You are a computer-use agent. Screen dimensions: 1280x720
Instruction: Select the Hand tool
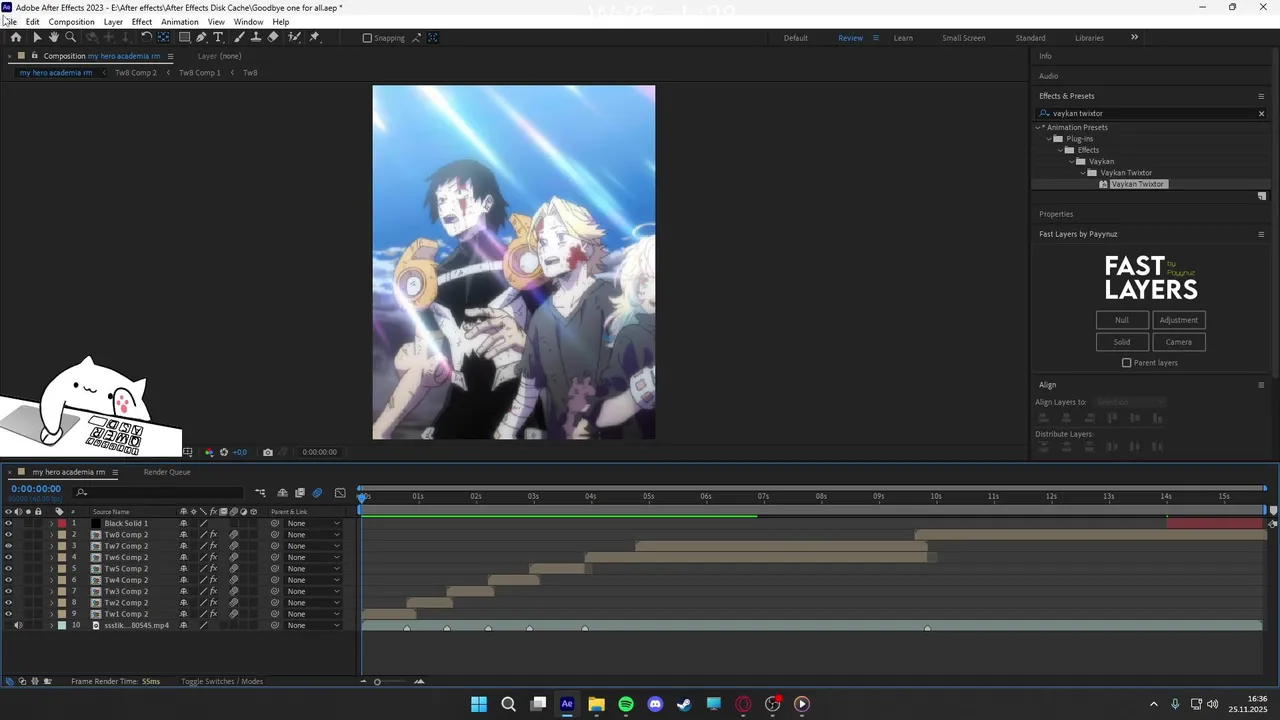53,37
